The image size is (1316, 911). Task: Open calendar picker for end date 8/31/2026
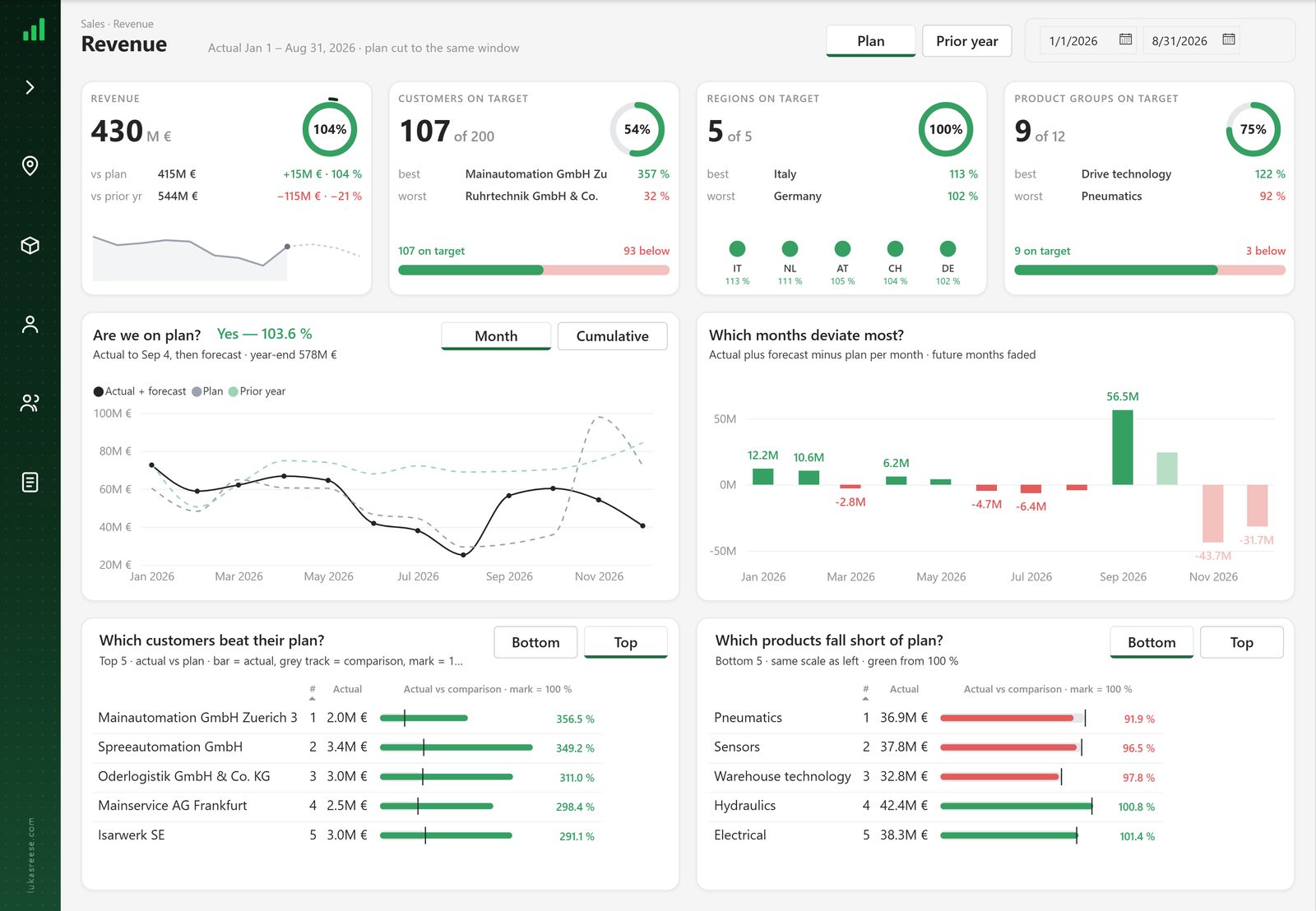(x=1229, y=39)
